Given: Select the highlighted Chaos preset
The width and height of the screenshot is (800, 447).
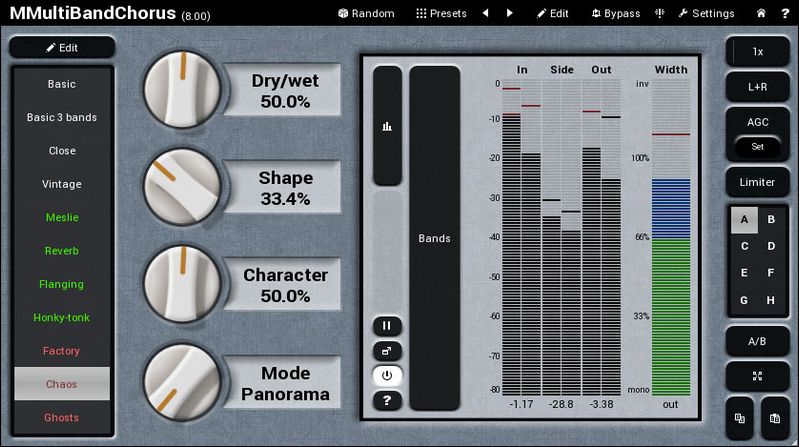Looking at the screenshot, I should 62,384.
